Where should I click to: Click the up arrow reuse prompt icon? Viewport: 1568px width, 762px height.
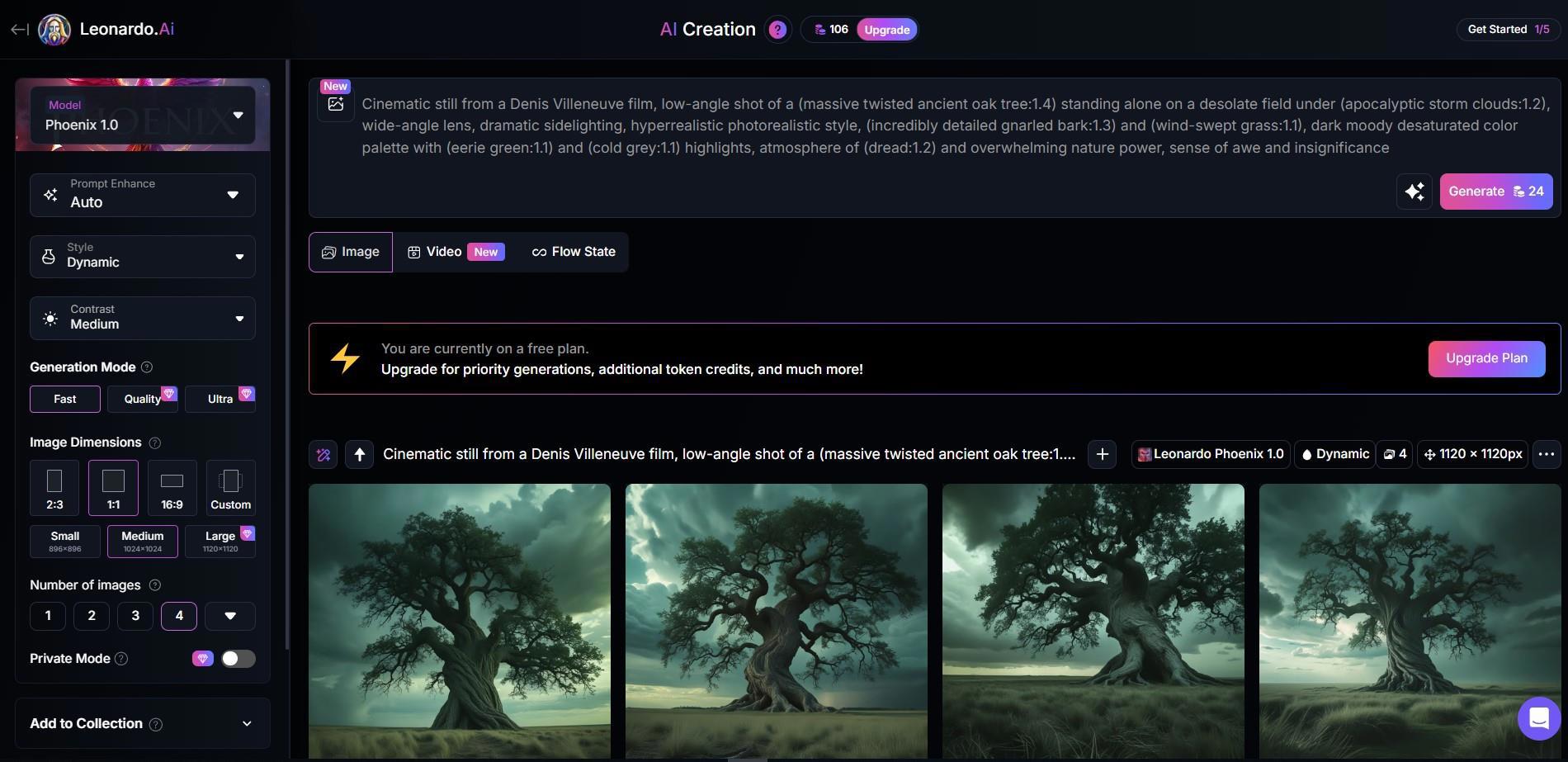359,454
